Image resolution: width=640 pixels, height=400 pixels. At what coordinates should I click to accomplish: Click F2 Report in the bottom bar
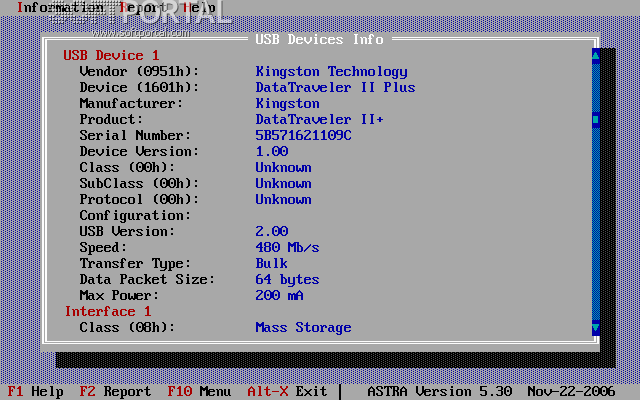(x=115, y=391)
